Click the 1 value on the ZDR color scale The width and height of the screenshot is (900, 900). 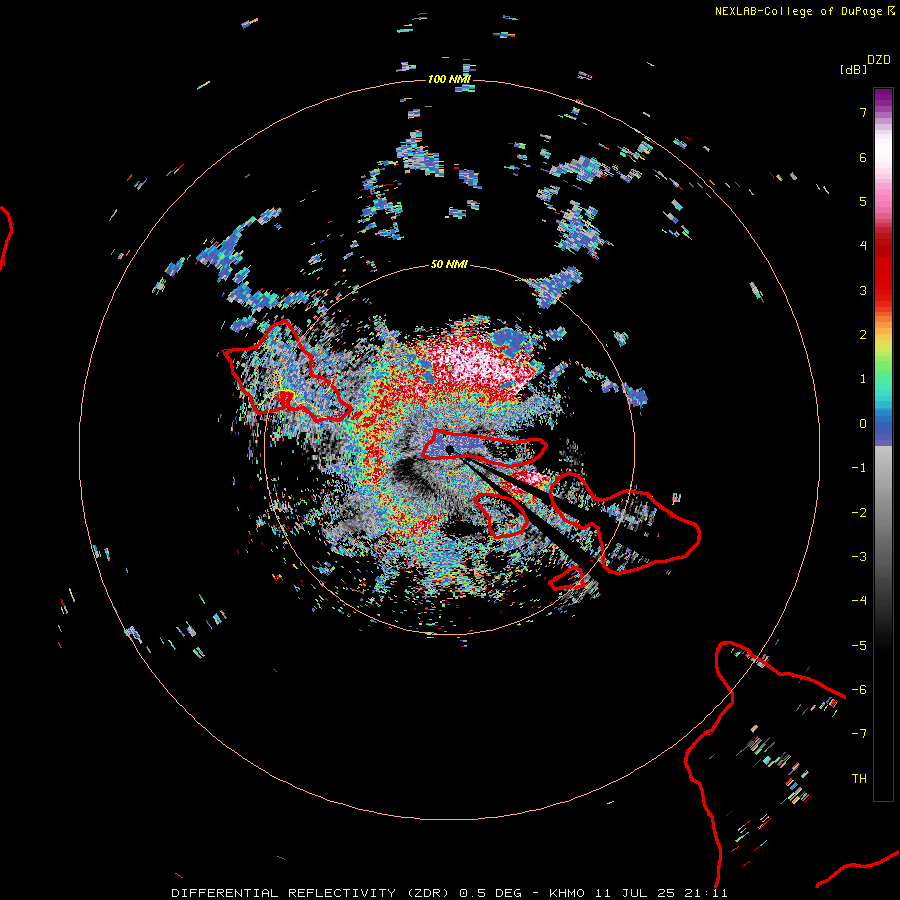(863, 379)
